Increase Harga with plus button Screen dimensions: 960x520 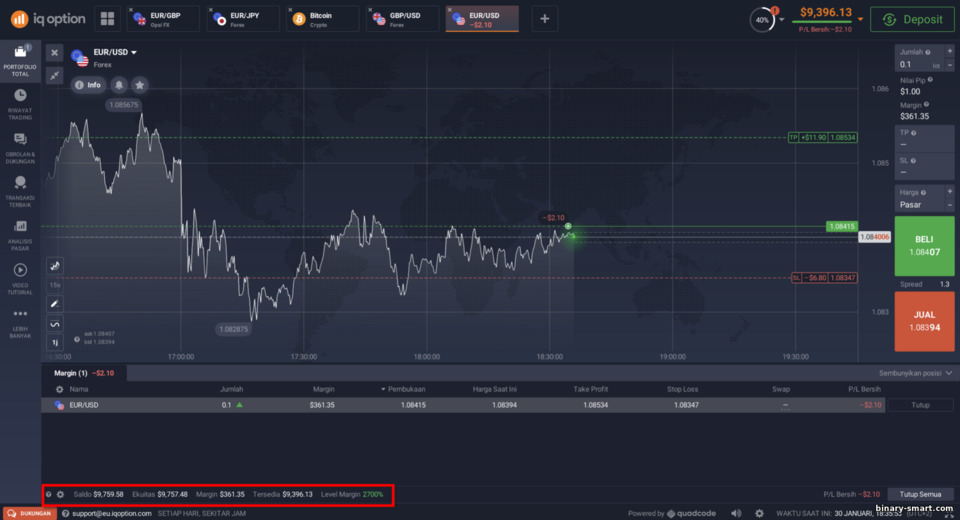[x=950, y=192]
